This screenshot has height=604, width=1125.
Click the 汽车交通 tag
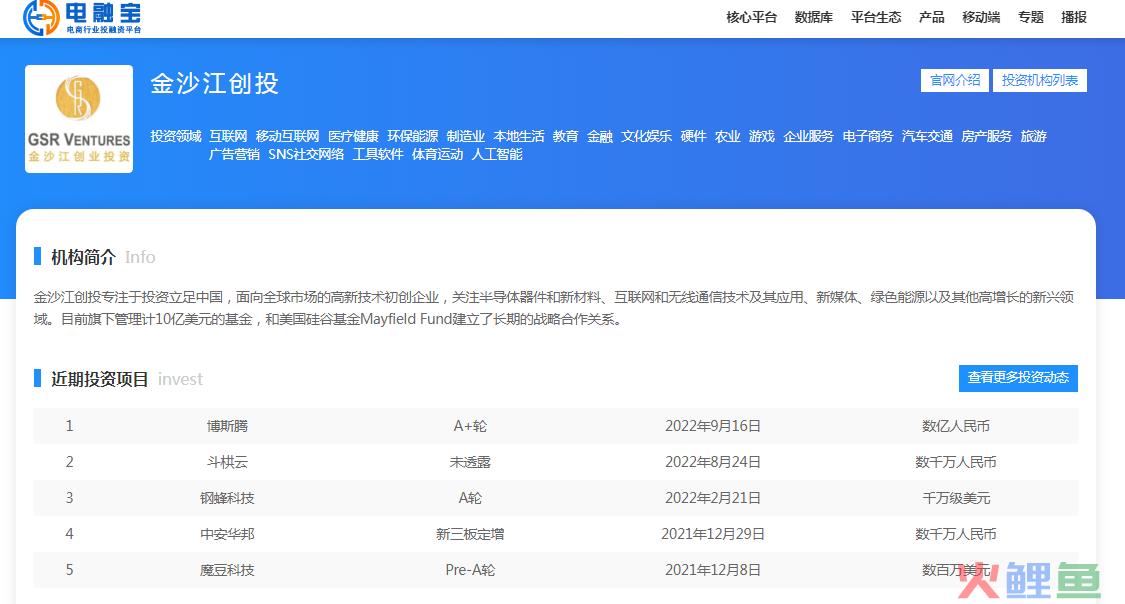pos(927,136)
